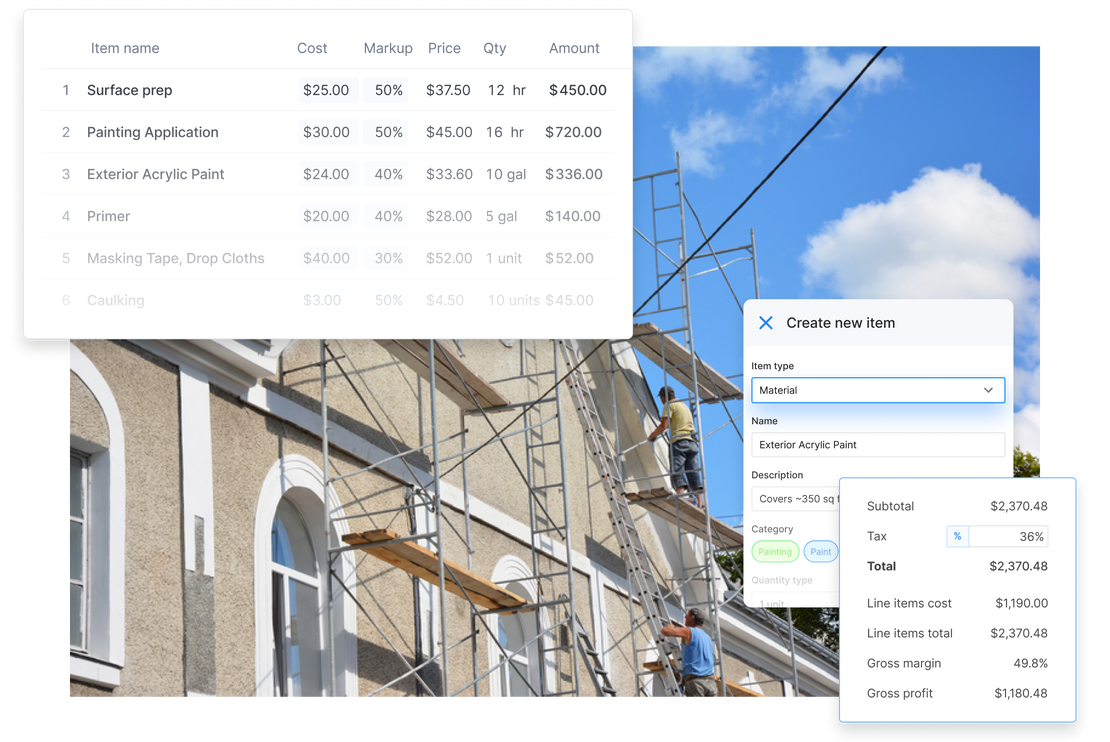
Task: Click the Description field starting with Covers ~350
Action: pyautogui.click(x=796, y=498)
